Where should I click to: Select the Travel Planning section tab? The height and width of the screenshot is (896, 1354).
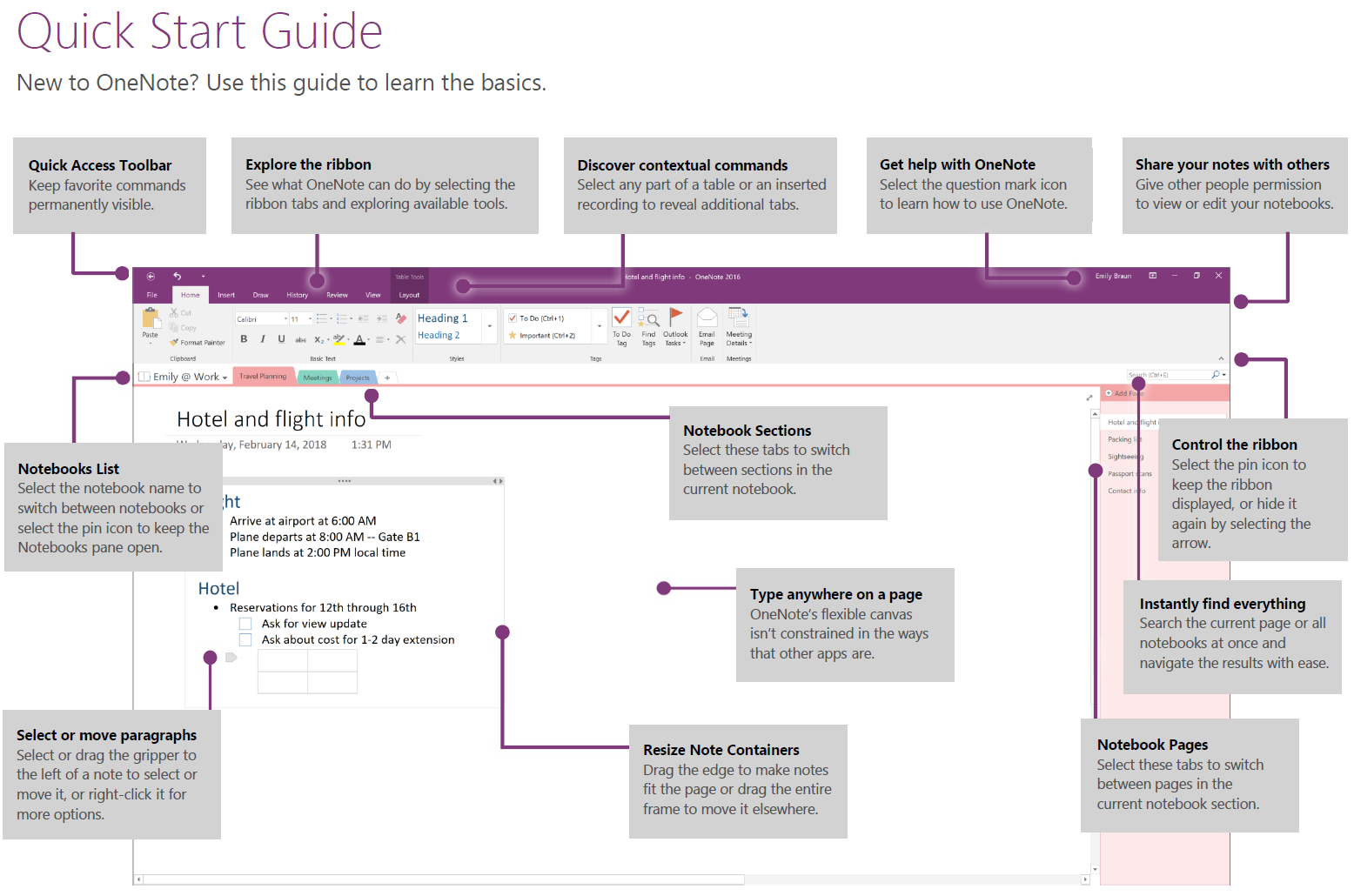pos(263,377)
